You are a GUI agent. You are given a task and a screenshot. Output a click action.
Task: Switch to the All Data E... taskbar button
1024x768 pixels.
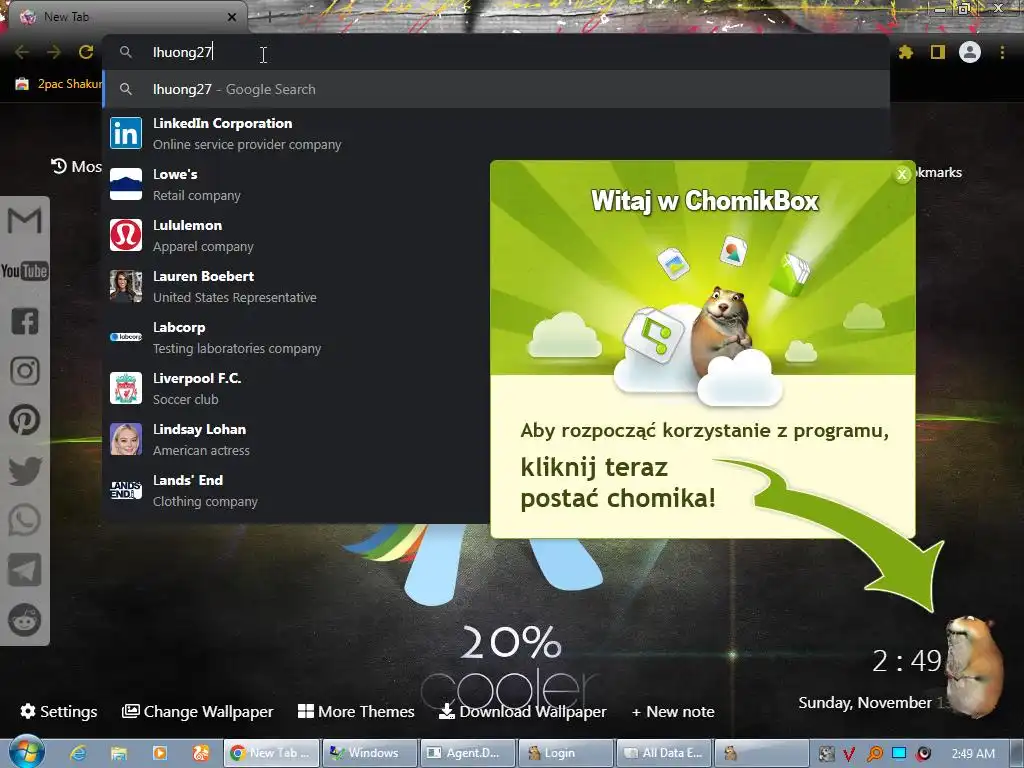tap(664, 753)
